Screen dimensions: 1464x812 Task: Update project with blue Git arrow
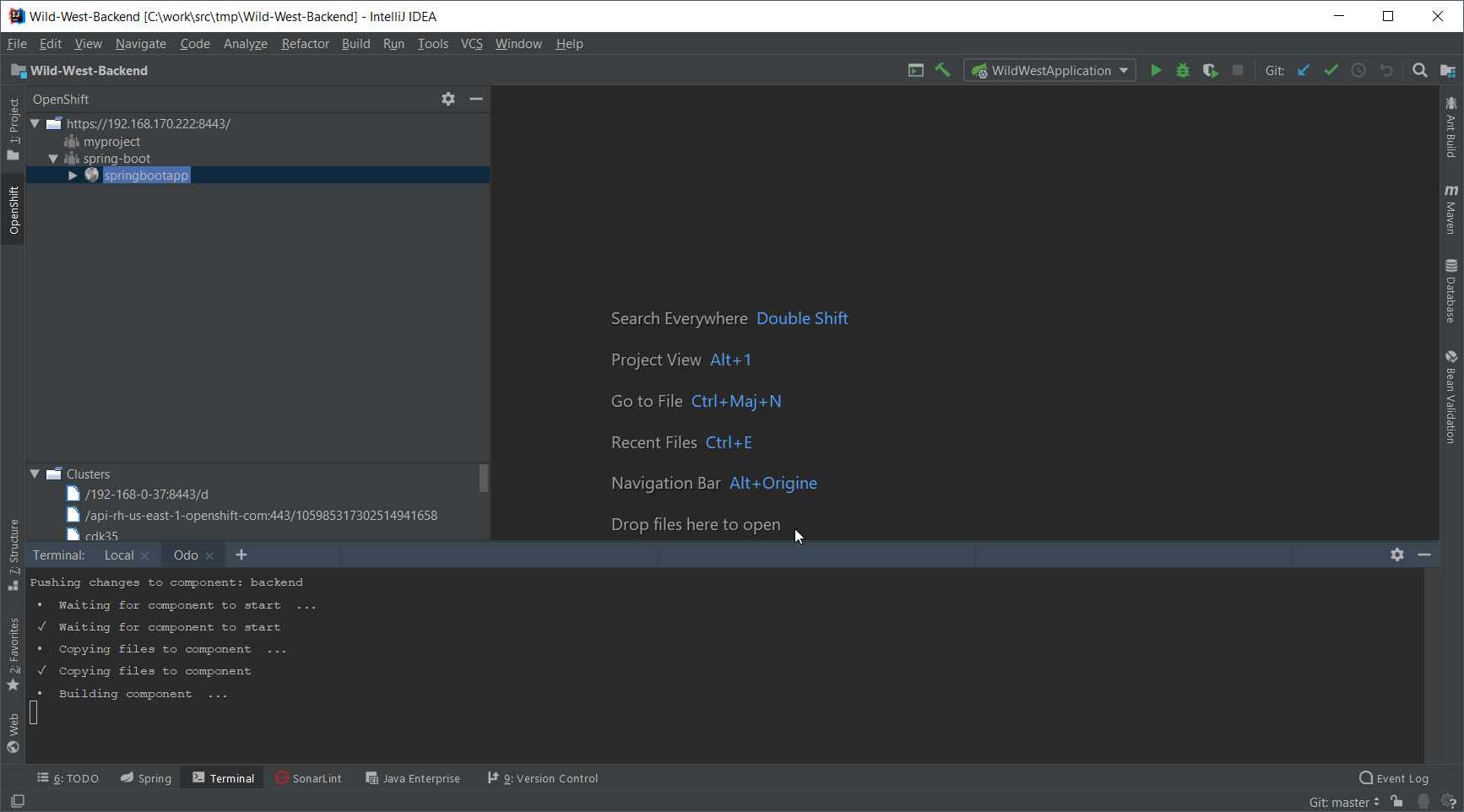[1304, 70]
